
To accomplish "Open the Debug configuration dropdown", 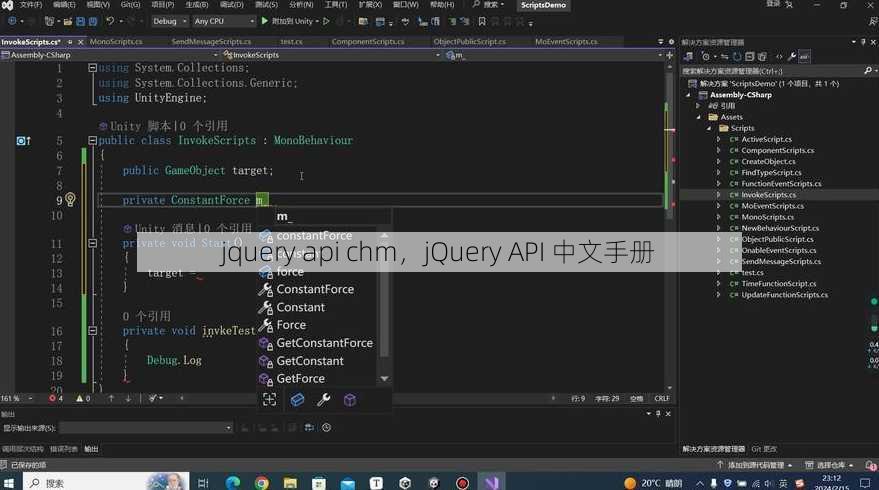I will pos(169,21).
